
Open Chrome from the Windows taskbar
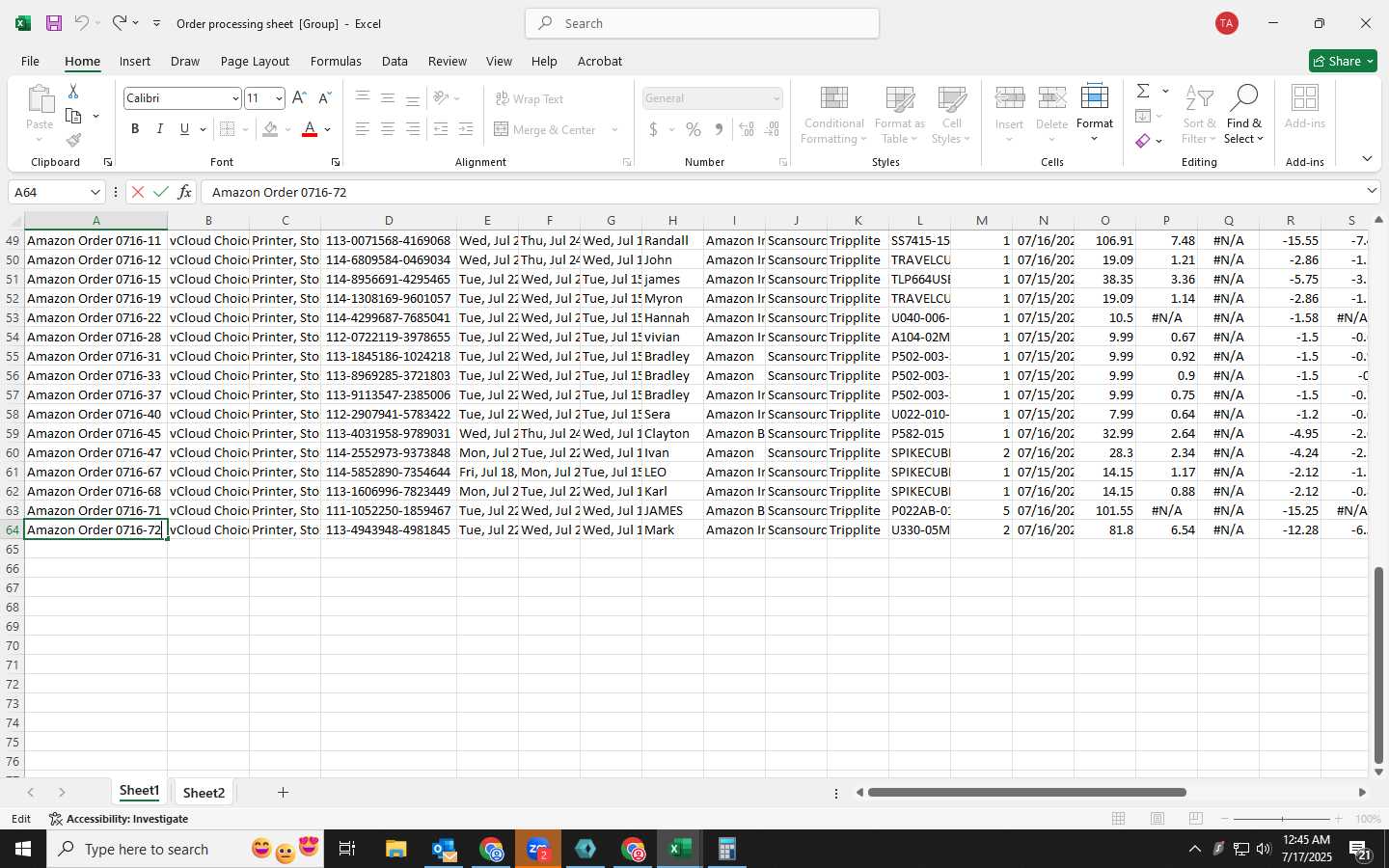point(491,849)
